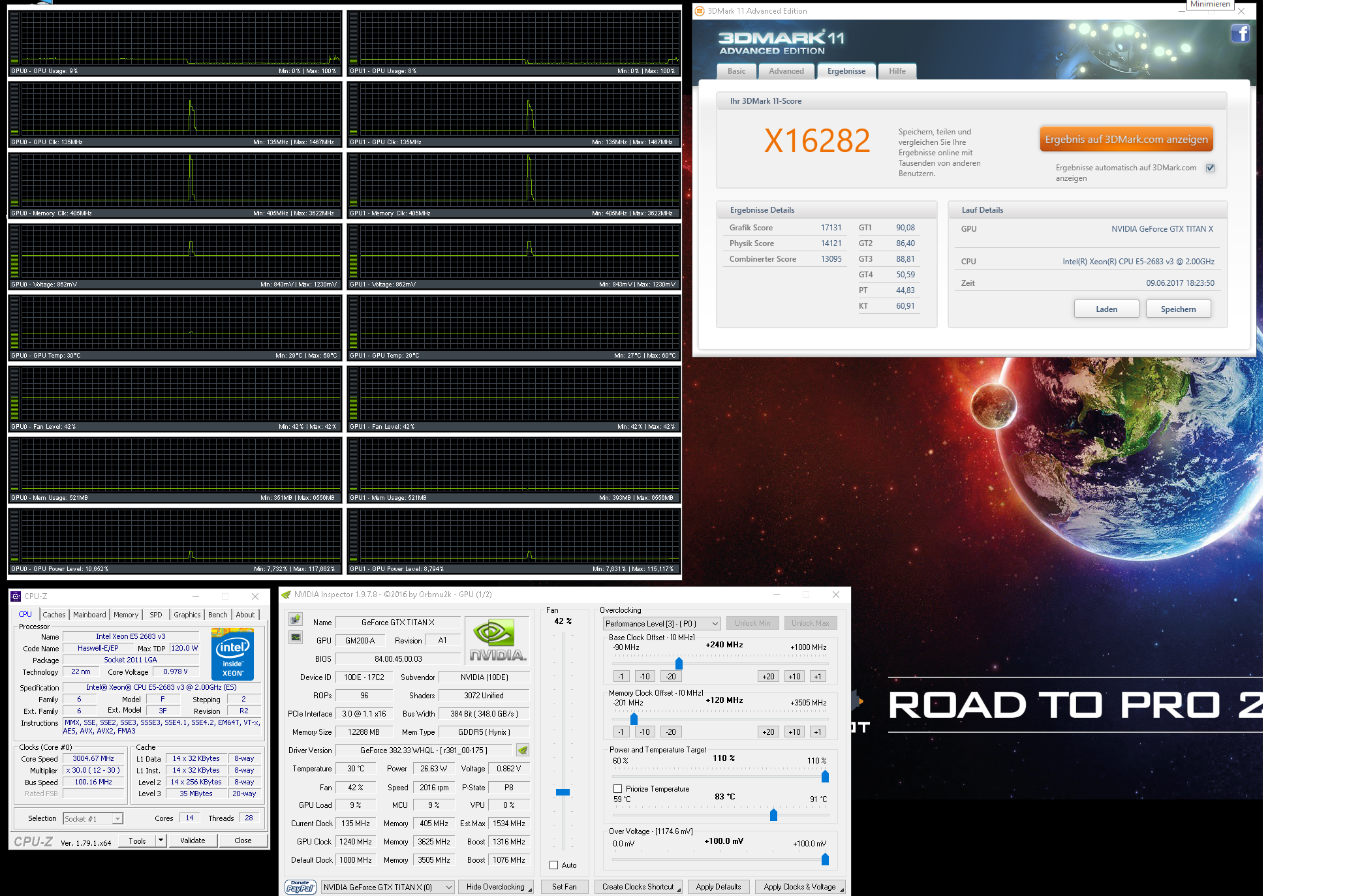1347x896 pixels.
Task: Select the Ergebnisse tab
Action: (x=846, y=71)
